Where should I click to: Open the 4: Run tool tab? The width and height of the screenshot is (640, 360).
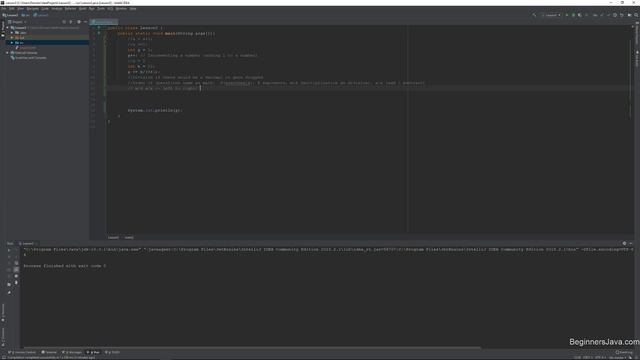pyautogui.click(x=93, y=352)
